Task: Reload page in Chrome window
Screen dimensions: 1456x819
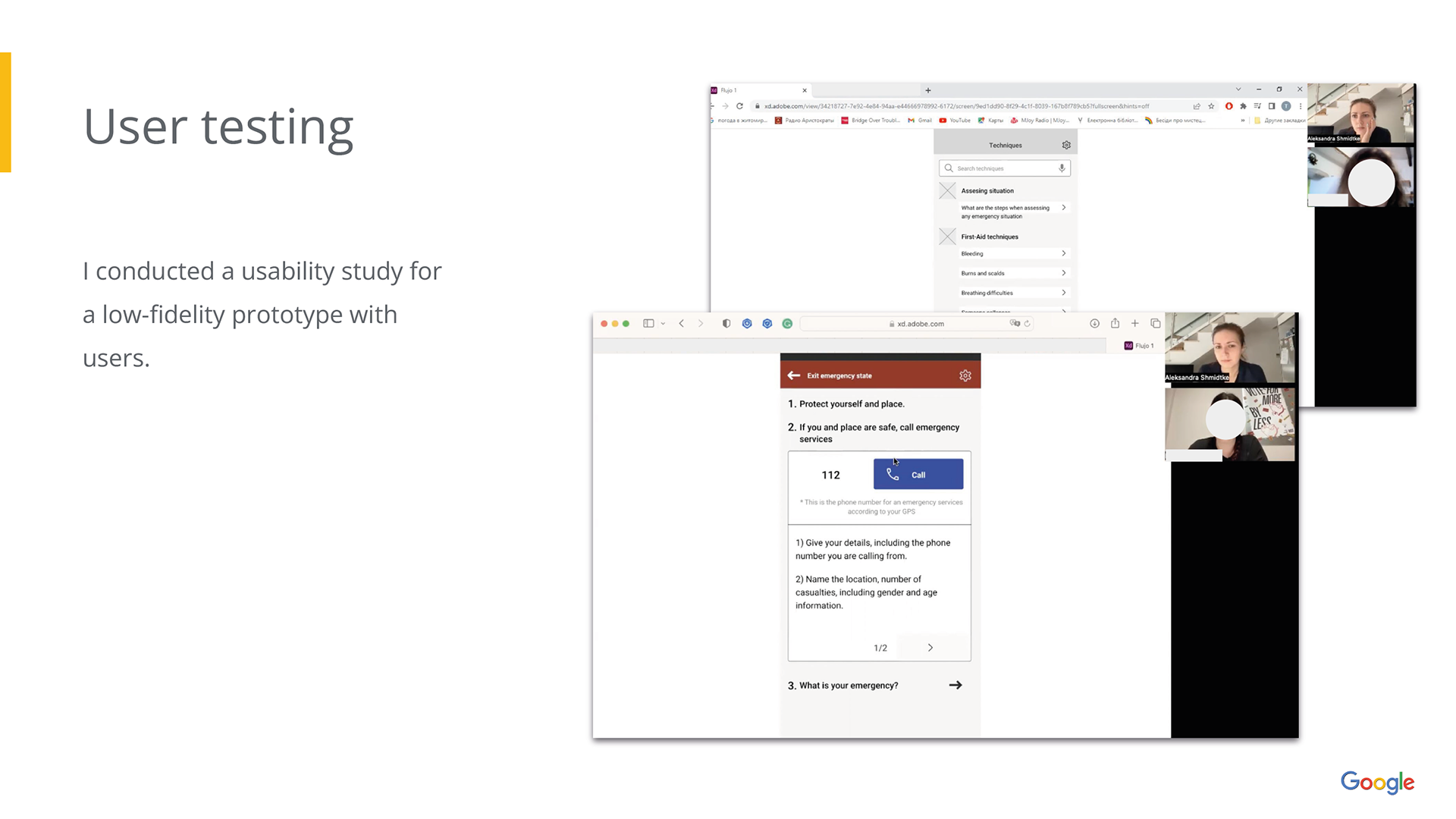Action: 739,106
